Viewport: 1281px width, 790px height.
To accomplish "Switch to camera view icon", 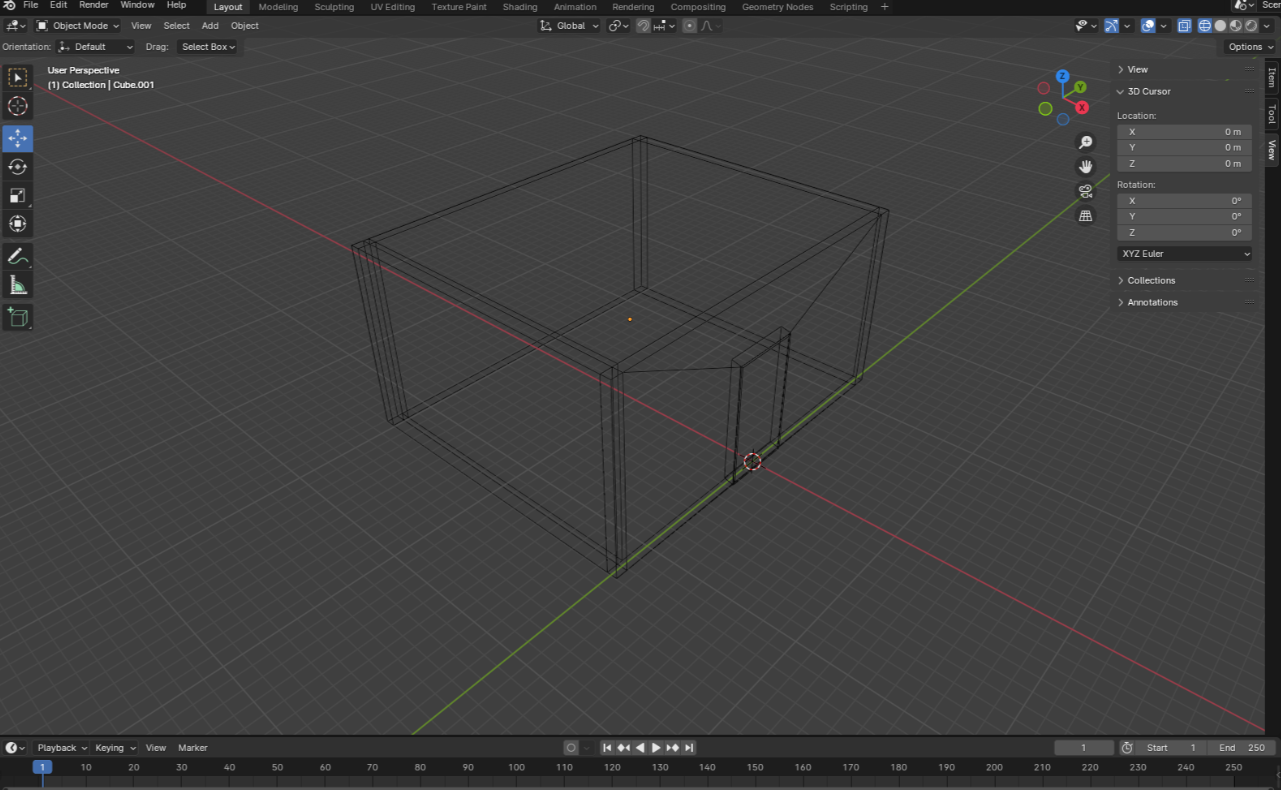I will click(x=1085, y=191).
